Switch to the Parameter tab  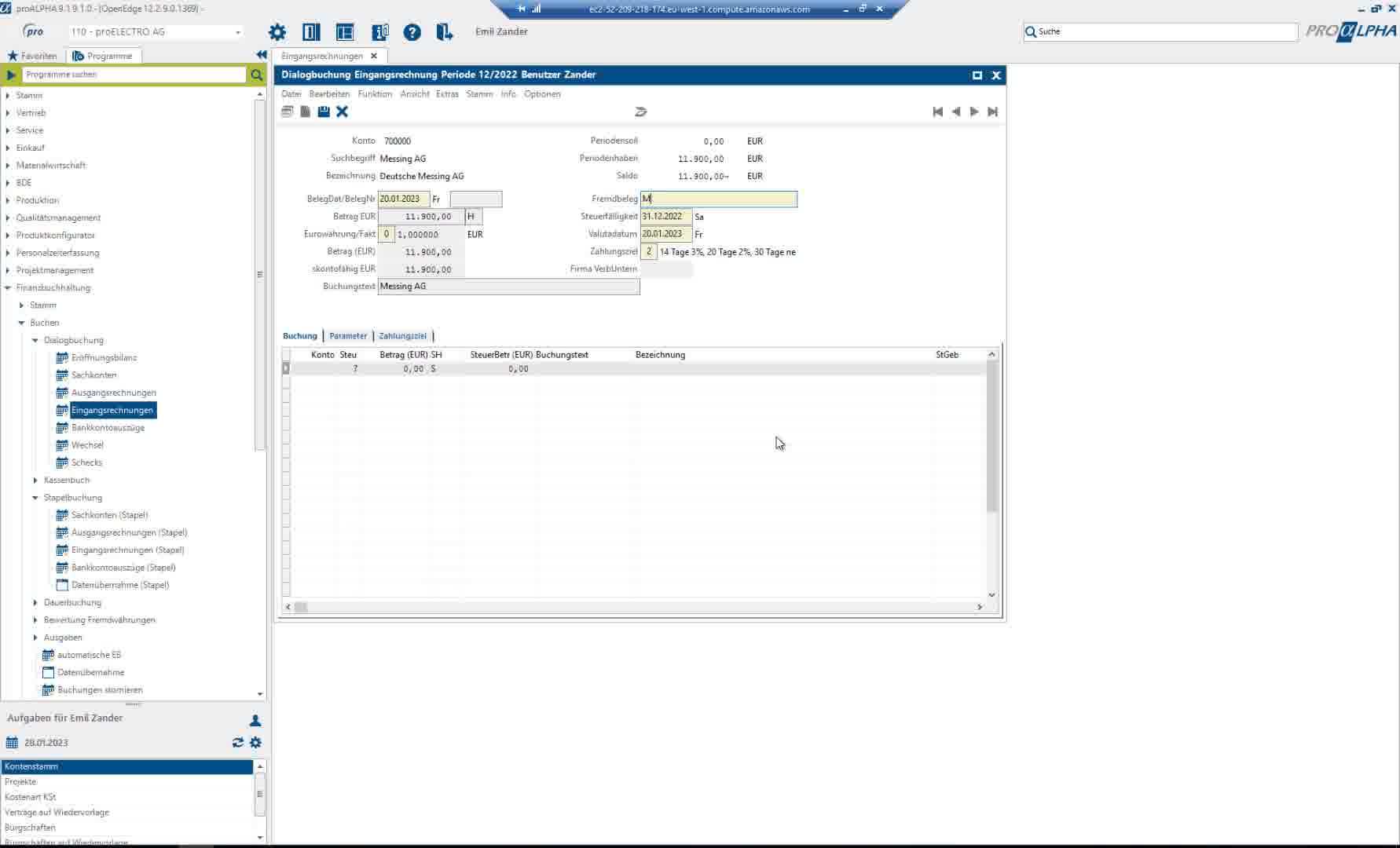point(348,335)
